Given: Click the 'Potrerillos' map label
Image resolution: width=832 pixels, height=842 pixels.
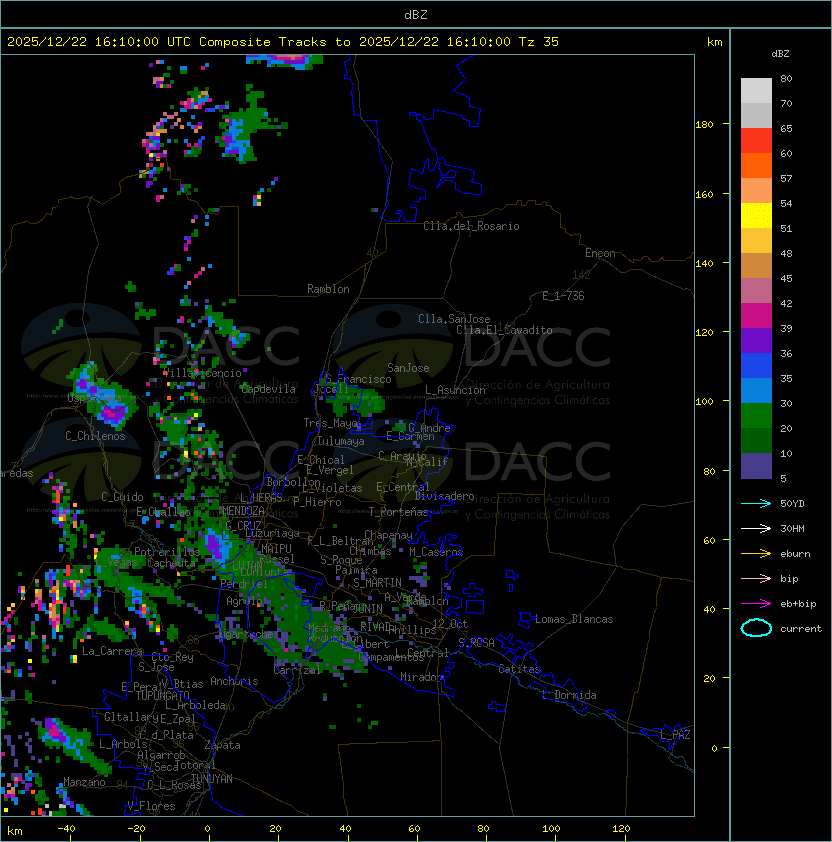Looking at the screenshot, I should click(167, 551).
